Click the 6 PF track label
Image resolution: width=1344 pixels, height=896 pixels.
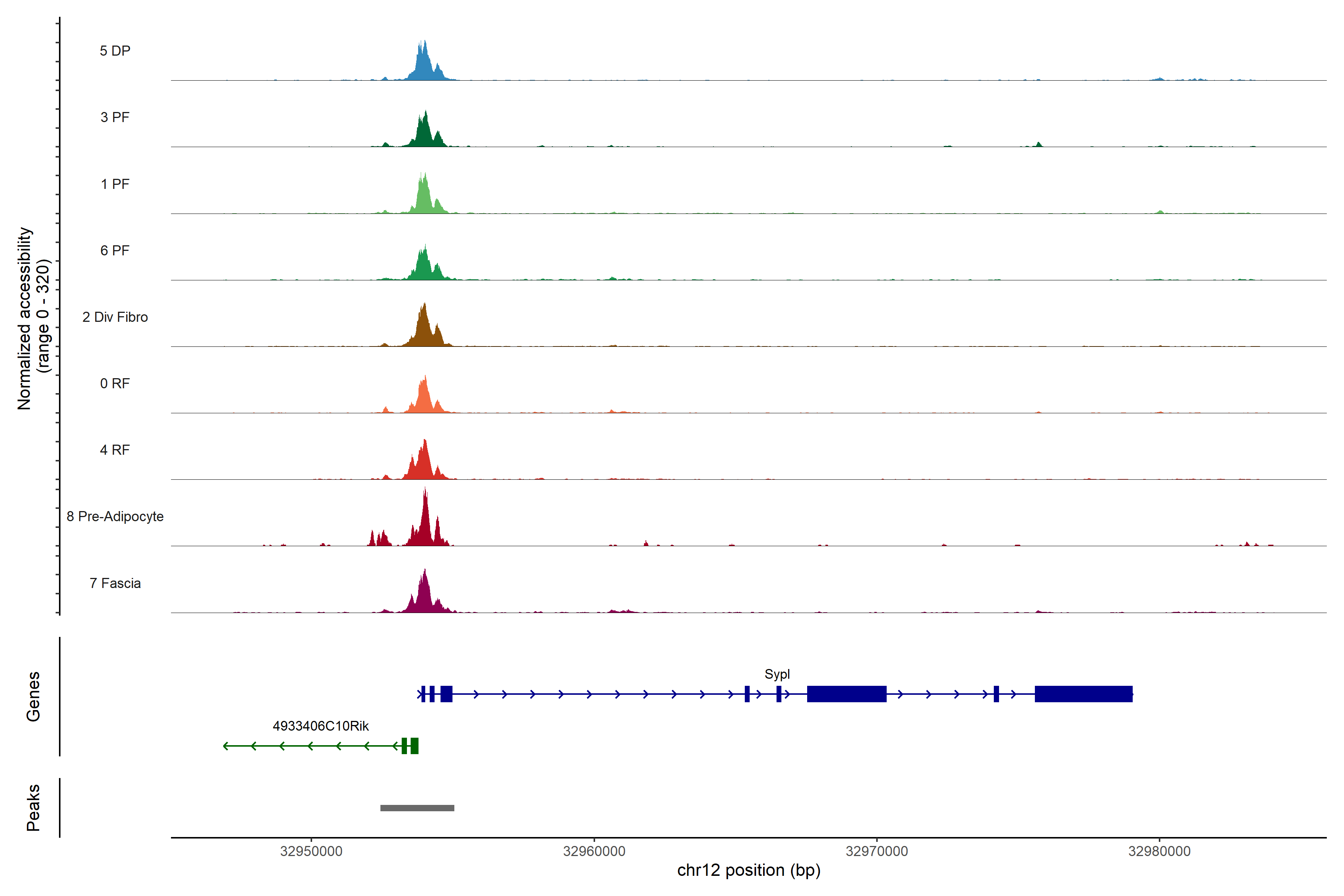115,250
